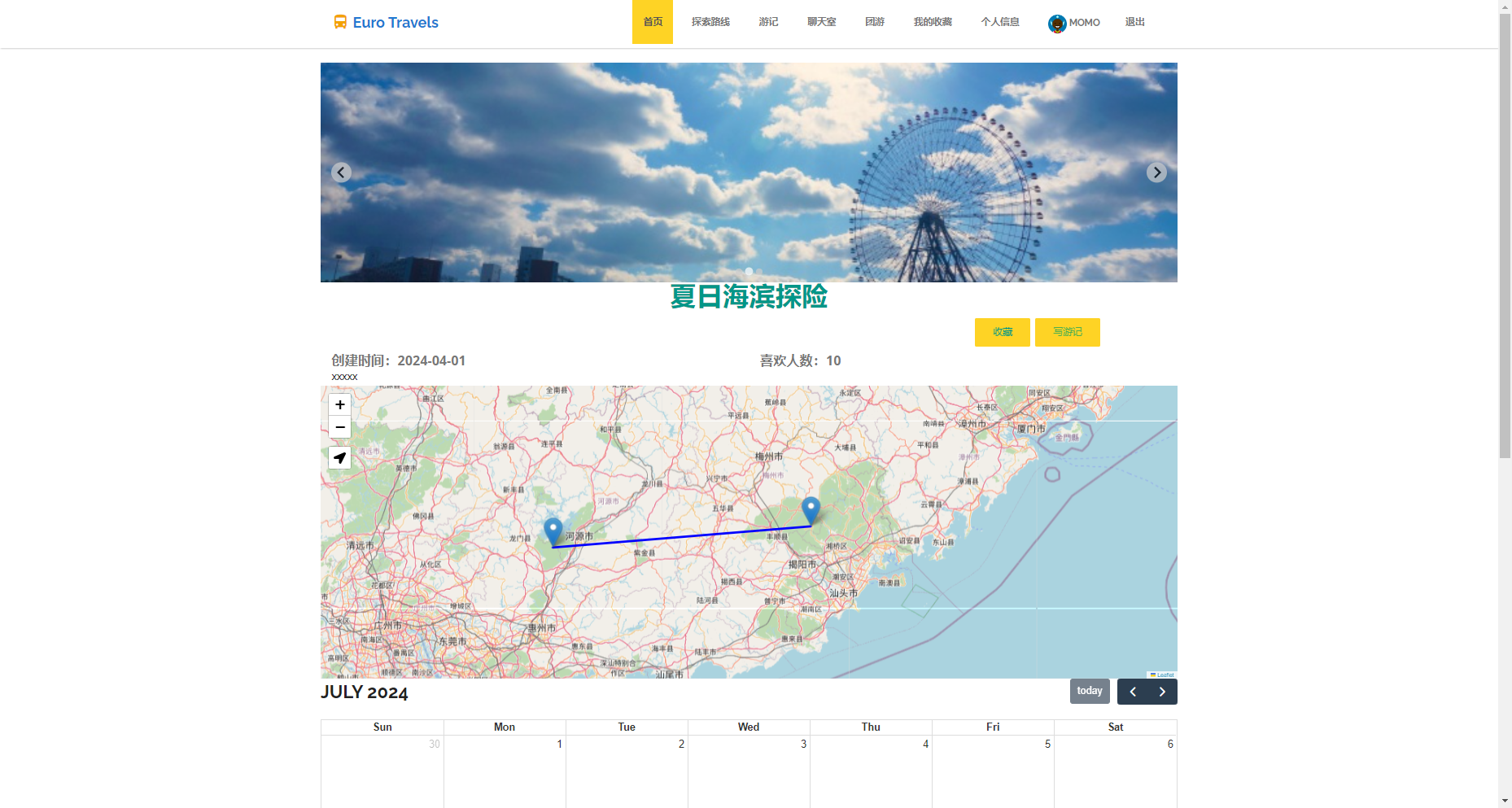Locate my position on the map
This screenshot has width=1512, height=808.
(x=340, y=458)
